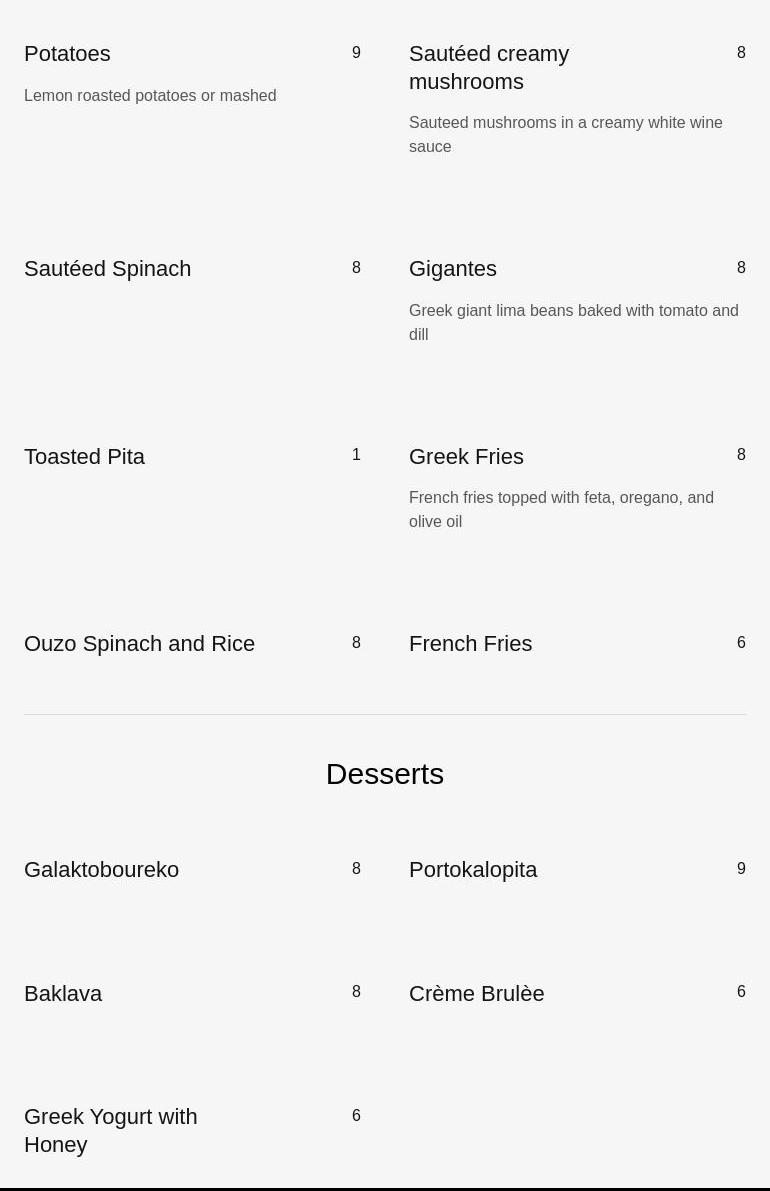Select the Portokalopita dessert
This screenshot has height=1191, width=770.
(472, 870)
